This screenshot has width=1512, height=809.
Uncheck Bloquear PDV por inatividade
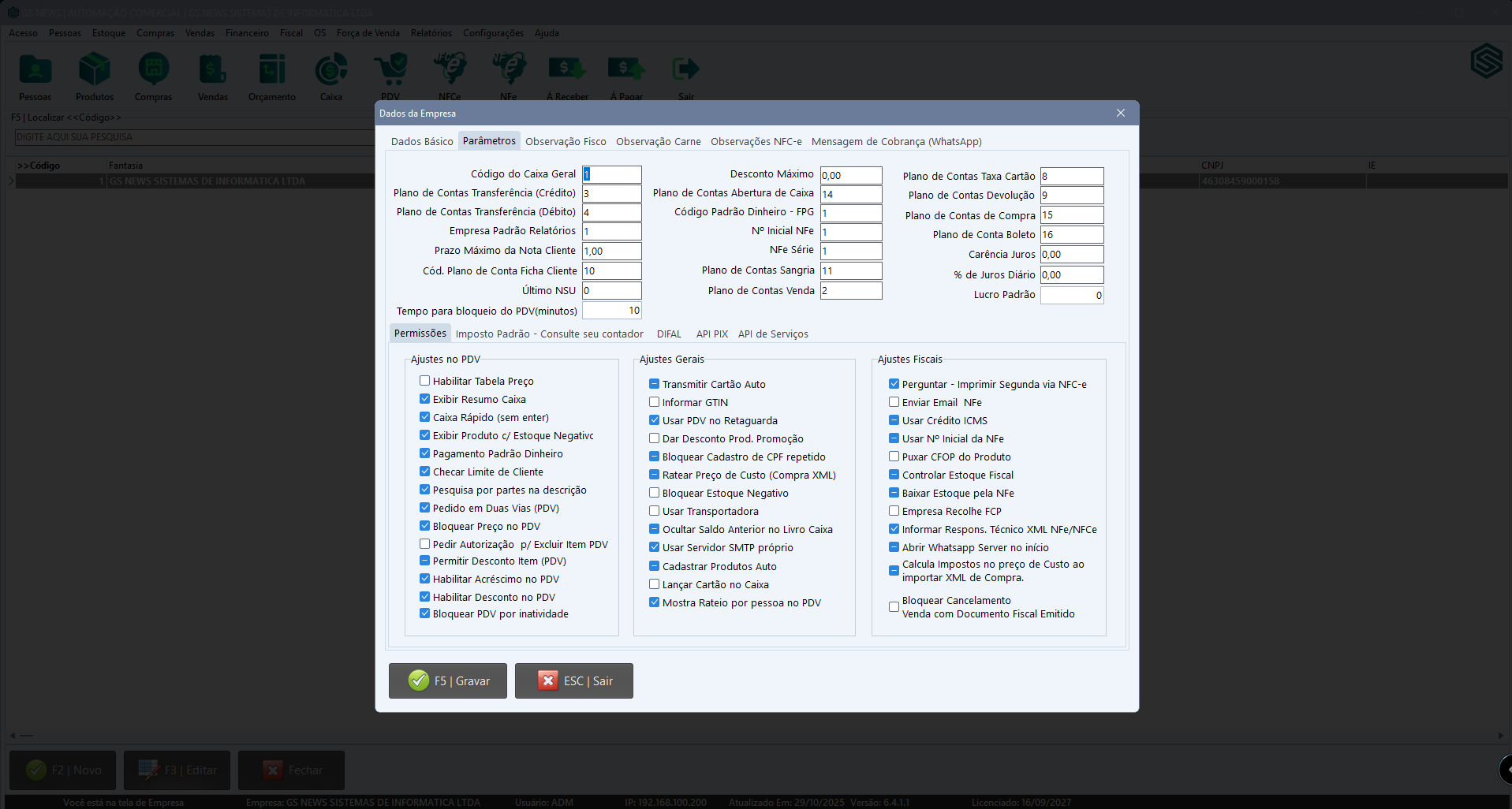tap(425, 613)
